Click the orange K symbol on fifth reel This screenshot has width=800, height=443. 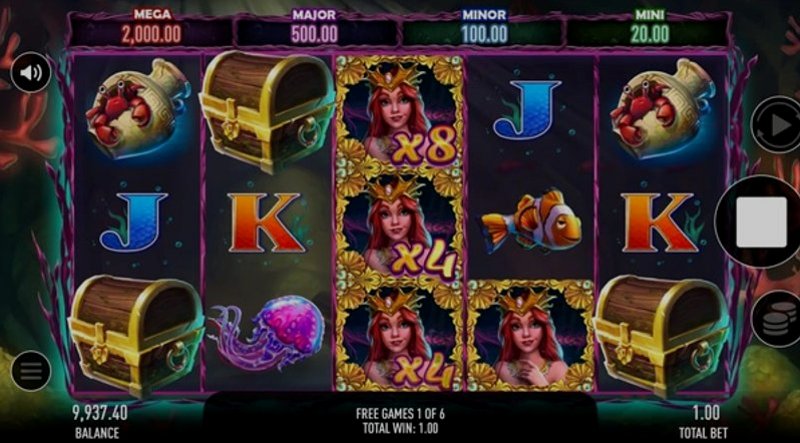tap(659, 223)
